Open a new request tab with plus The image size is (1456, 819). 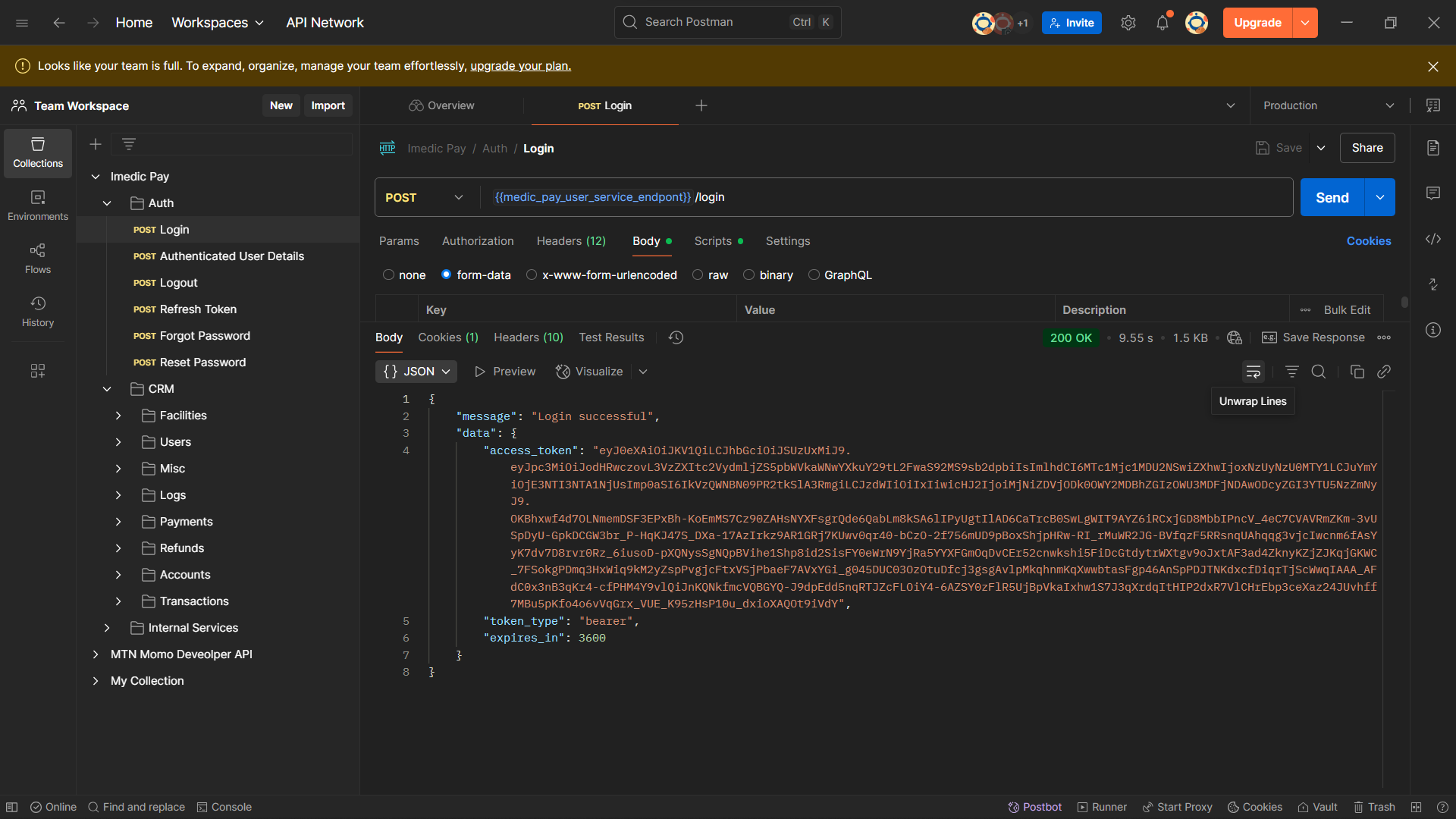coord(701,105)
